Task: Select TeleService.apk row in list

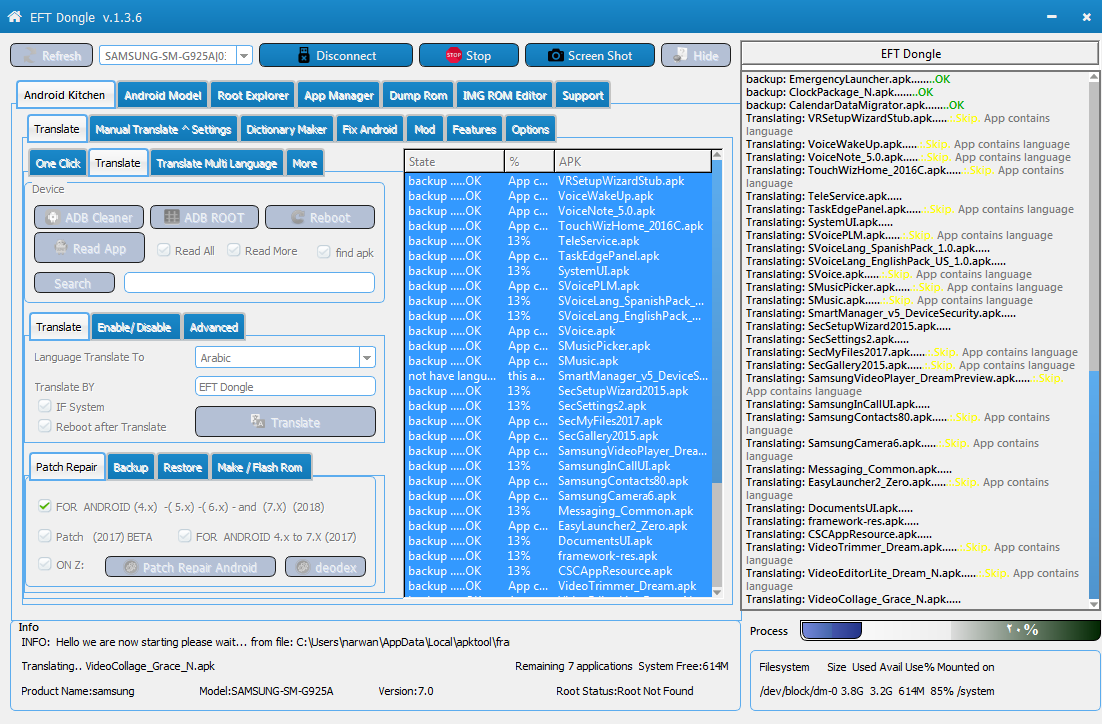Action: coord(558,240)
